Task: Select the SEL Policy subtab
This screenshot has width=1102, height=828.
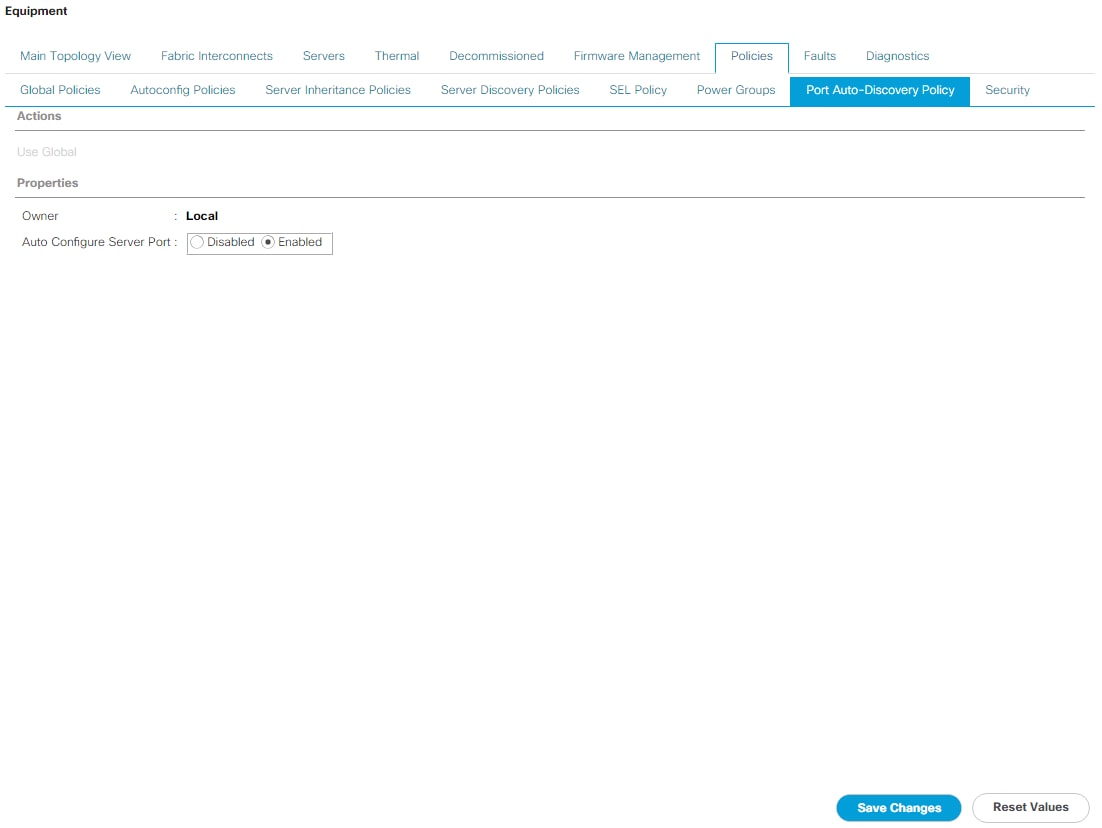Action: click(x=637, y=91)
